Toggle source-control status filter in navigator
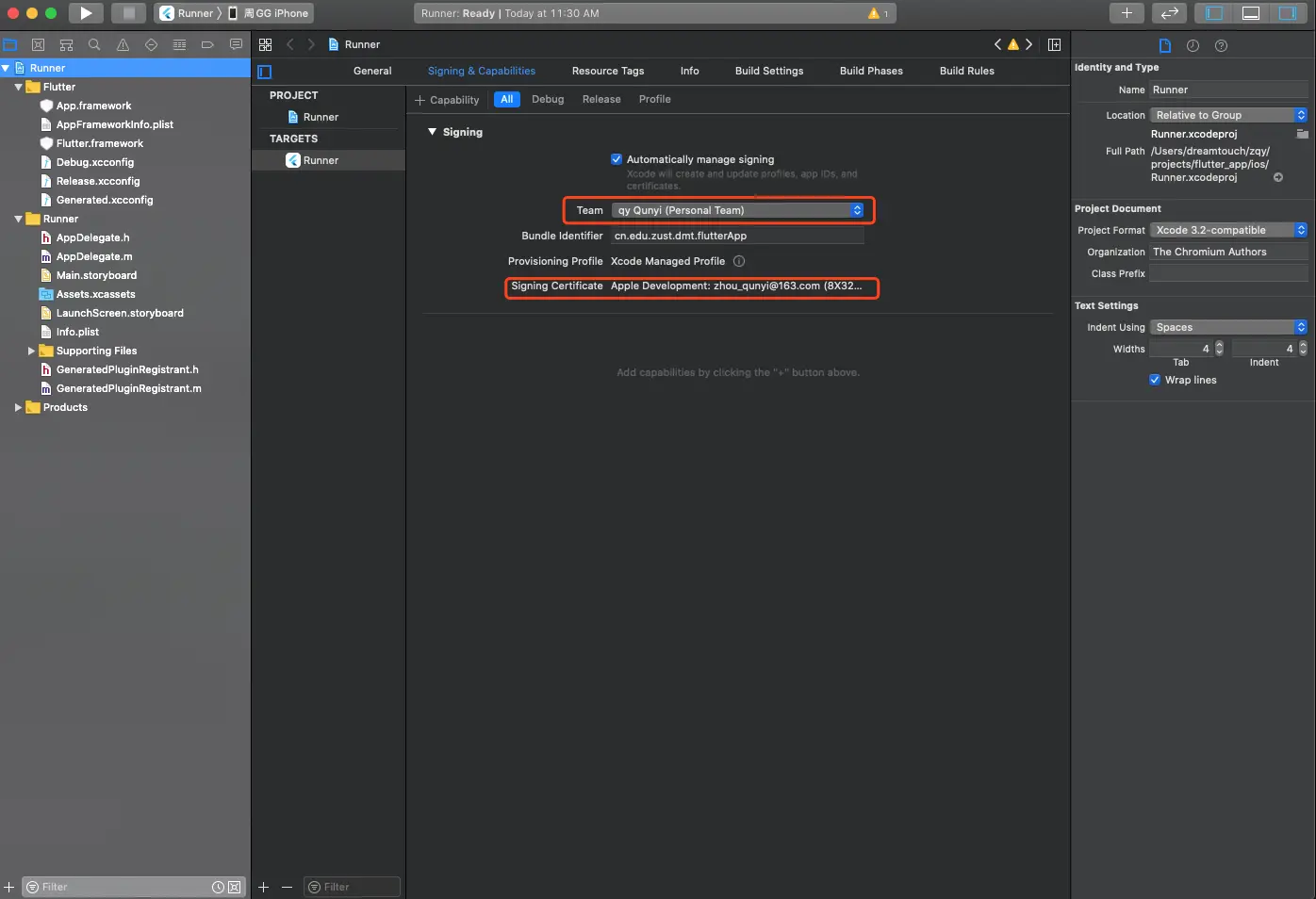The image size is (1316, 899). click(x=235, y=887)
